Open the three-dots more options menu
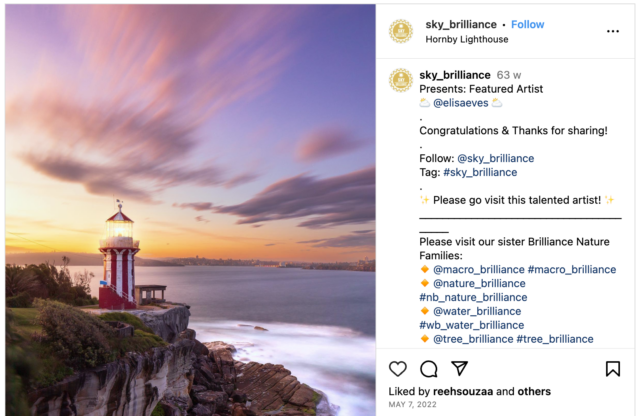The width and height of the screenshot is (640, 416). [613, 31]
